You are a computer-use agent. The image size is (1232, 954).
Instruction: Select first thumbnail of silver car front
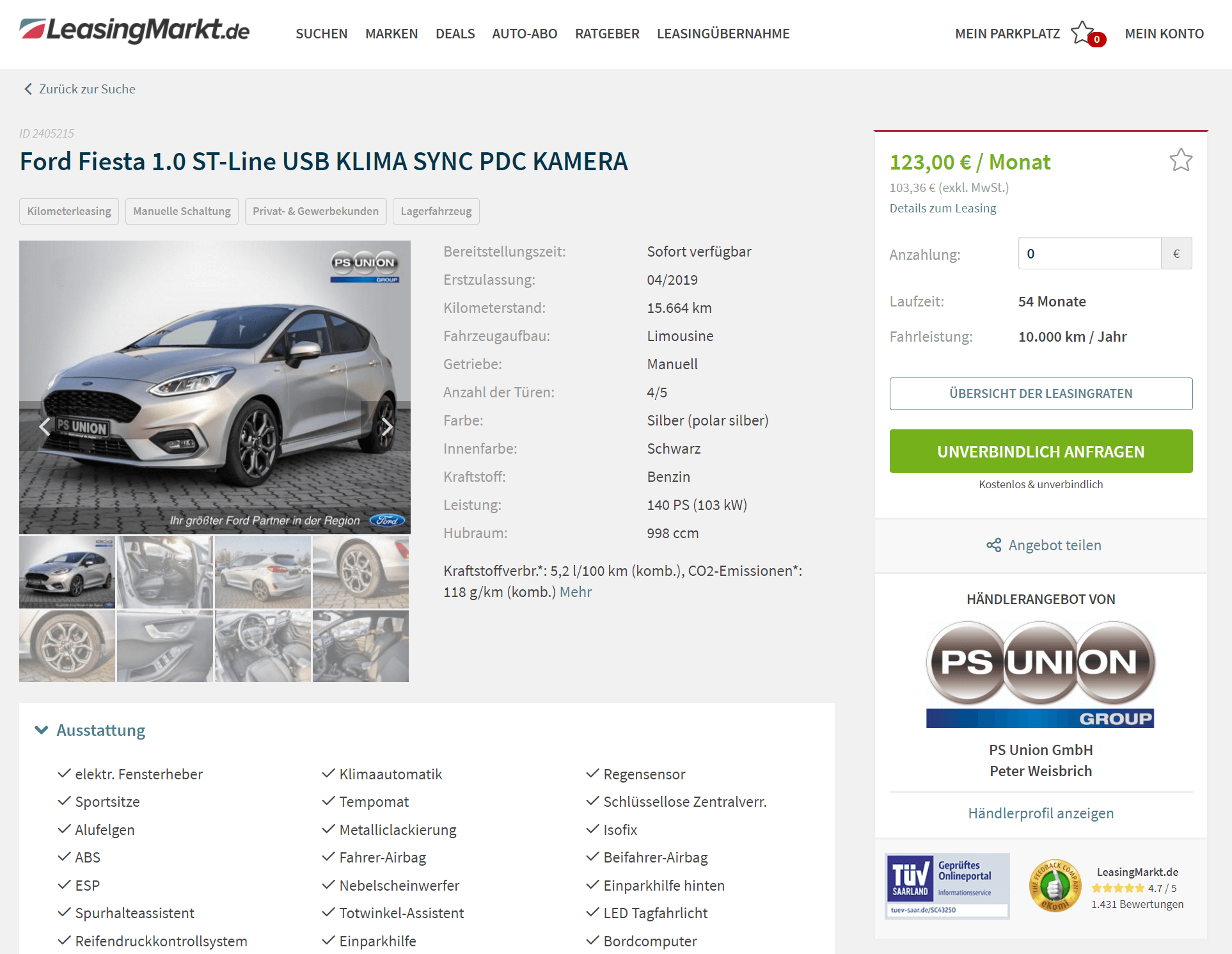tap(67, 572)
